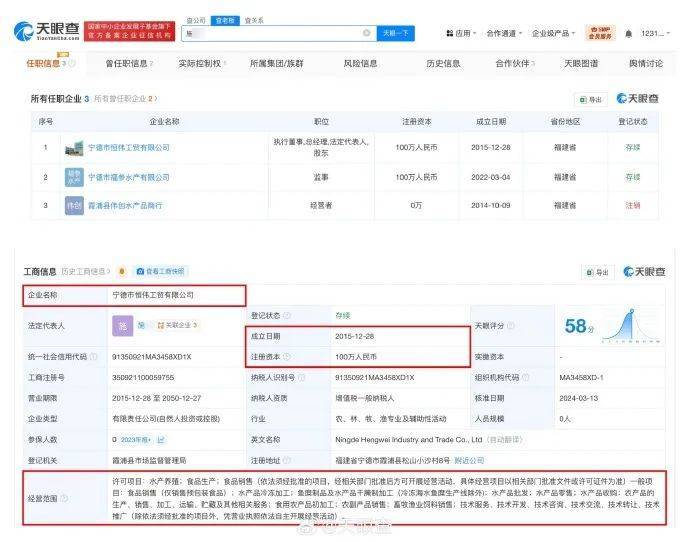
Task: Open the 历史信息 tab
Action: pos(443,64)
